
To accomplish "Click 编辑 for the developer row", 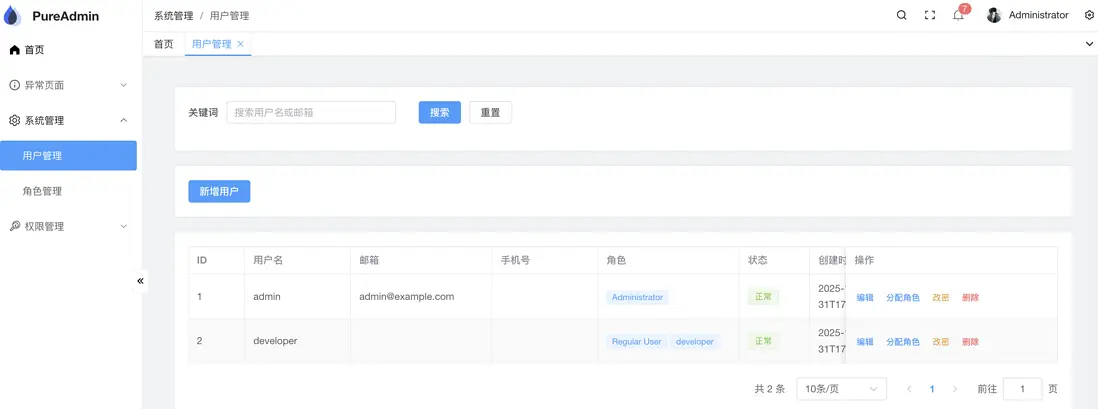I will click(x=865, y=342).
